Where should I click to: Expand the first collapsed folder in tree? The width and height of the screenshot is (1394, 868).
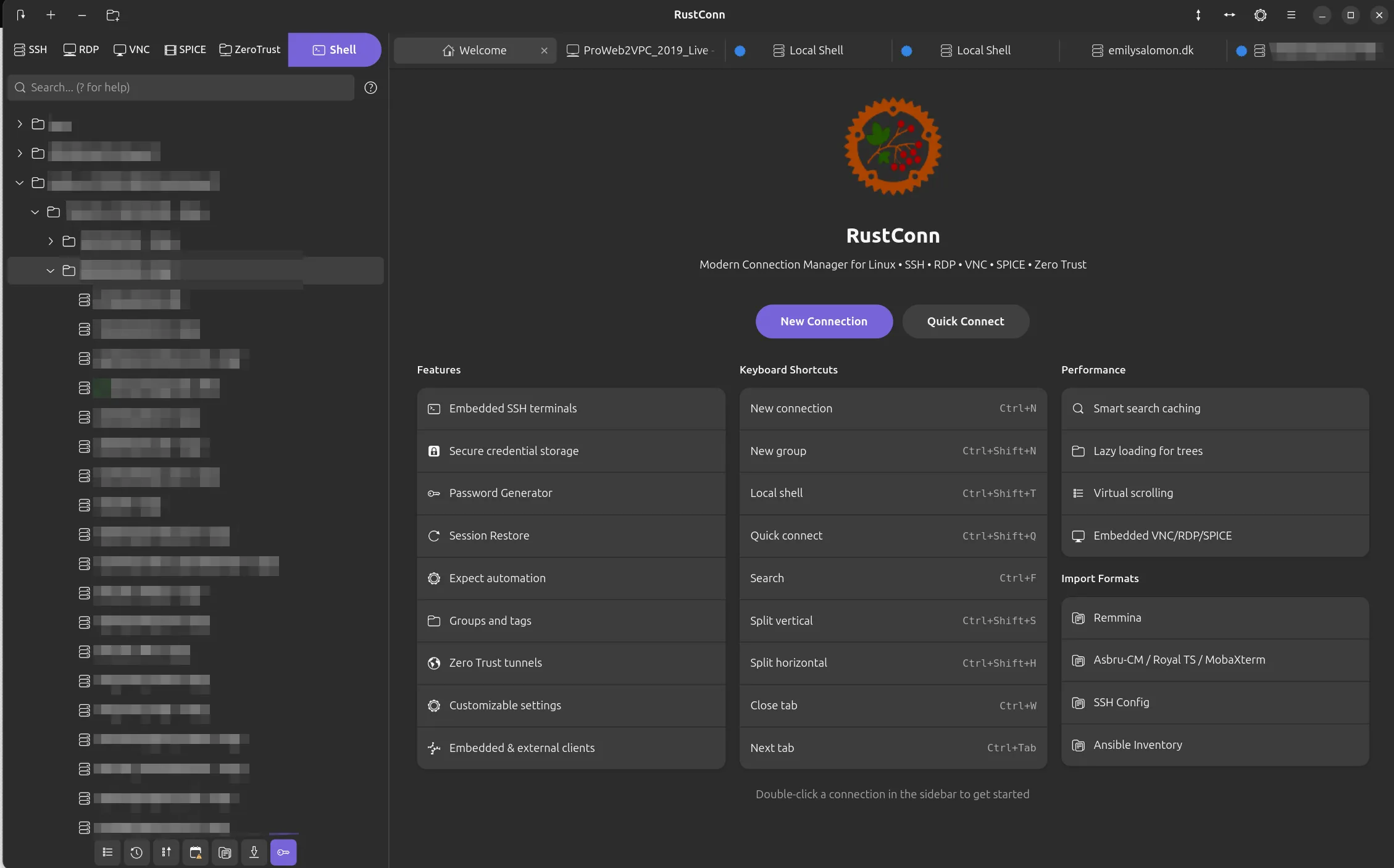[x=20, y=124]
